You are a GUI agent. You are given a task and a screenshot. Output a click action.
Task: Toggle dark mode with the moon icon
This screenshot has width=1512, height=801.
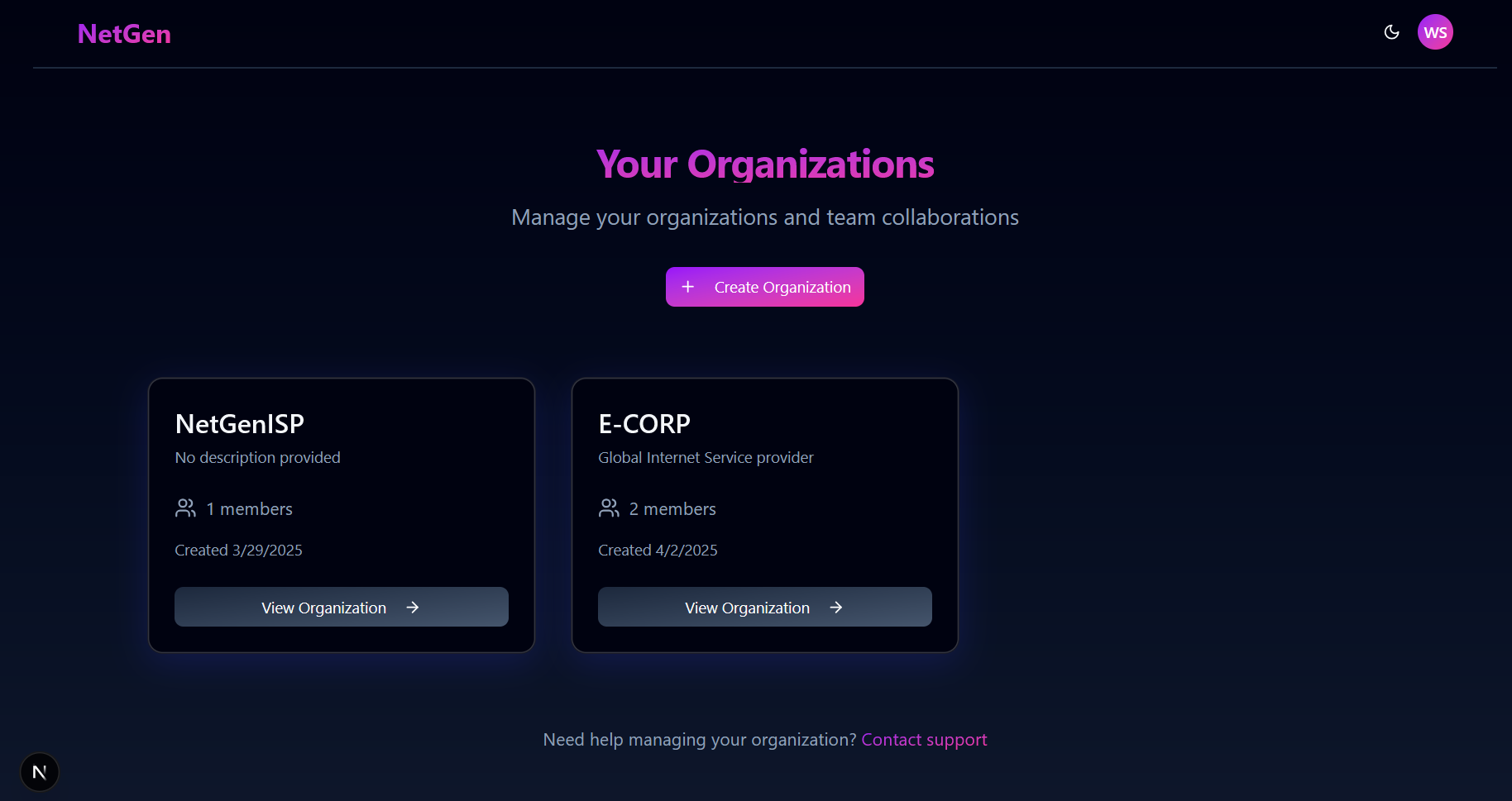(x=1391, y=32)
